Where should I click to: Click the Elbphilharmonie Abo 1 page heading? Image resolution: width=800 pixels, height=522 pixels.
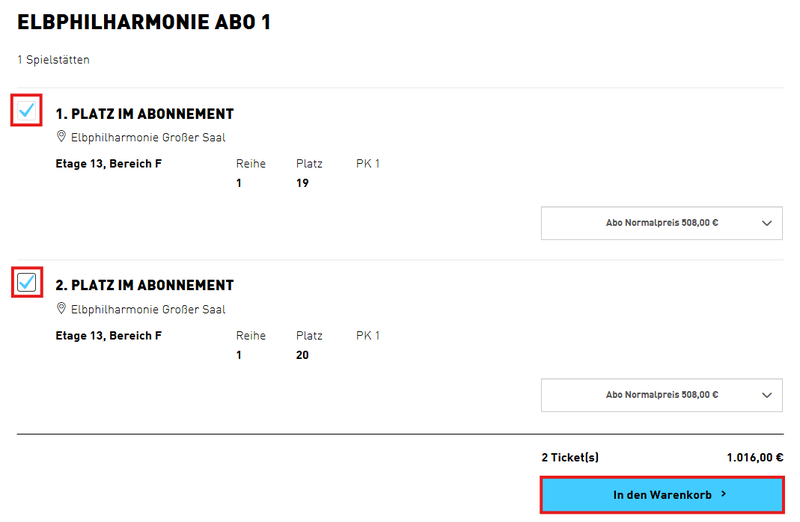coord(144,22)
